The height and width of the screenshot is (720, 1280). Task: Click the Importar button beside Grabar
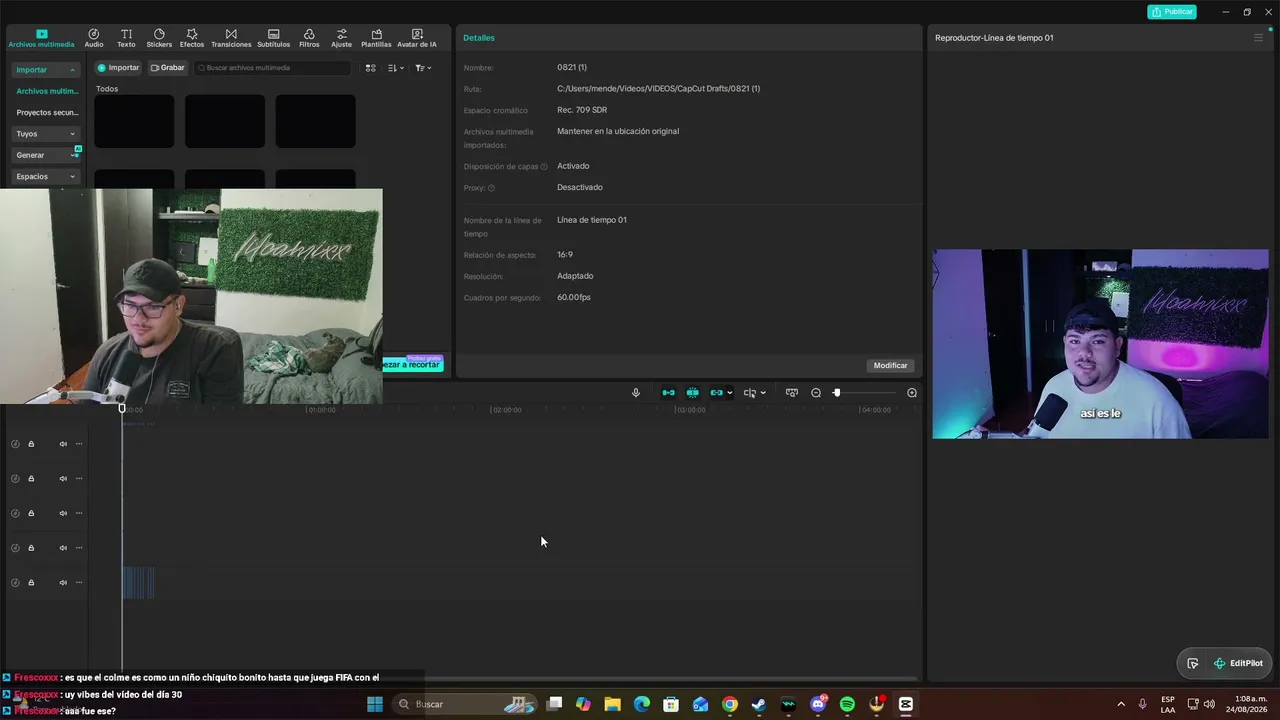(118, 68)
